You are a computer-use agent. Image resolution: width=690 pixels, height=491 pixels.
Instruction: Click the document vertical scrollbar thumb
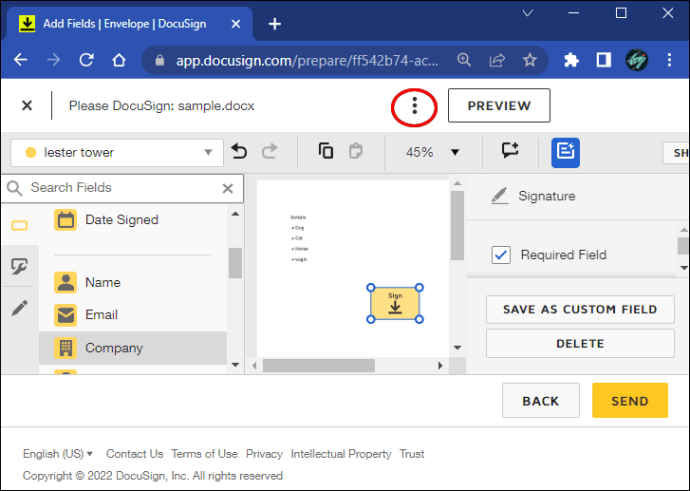pyautogui.click(x=457, y=225)
